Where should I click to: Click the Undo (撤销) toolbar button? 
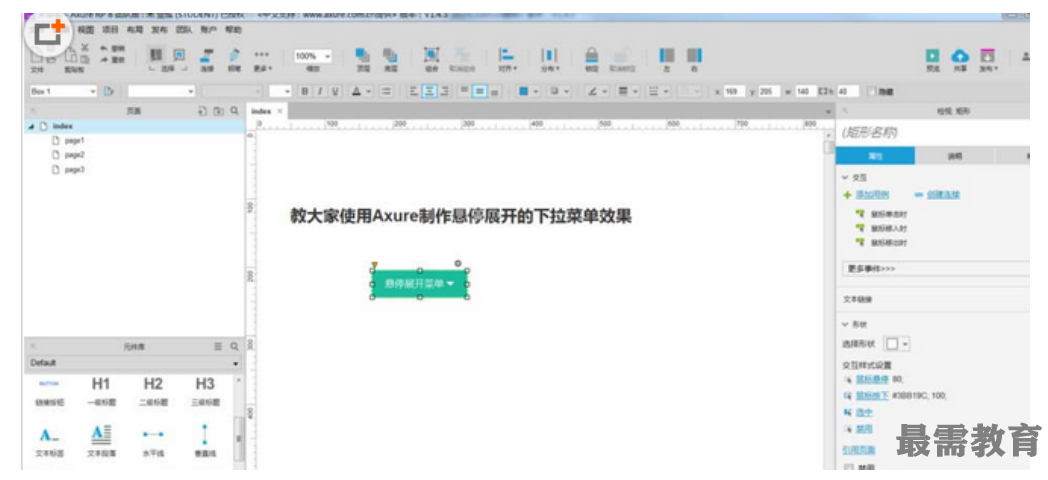(112, 48)
